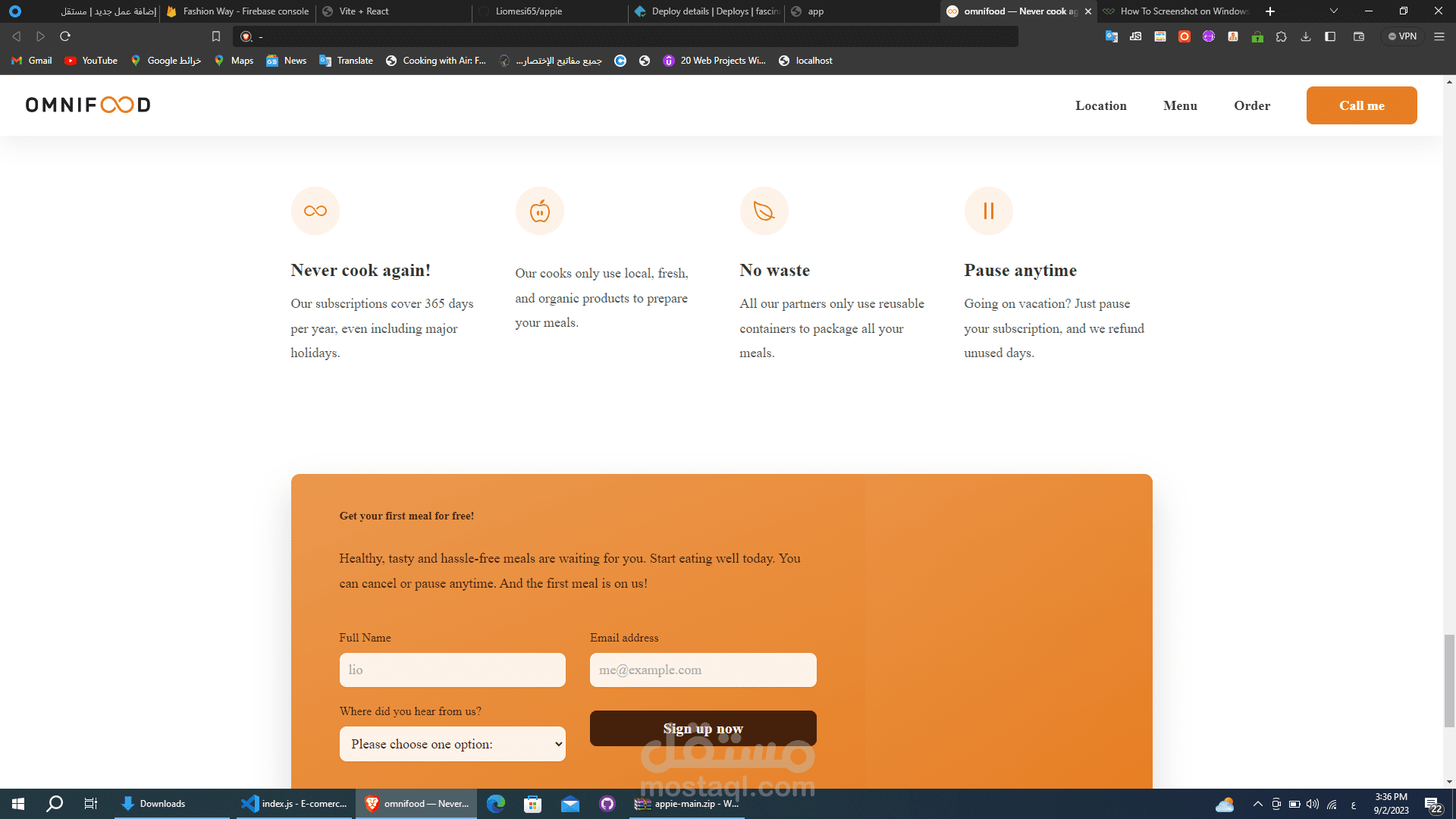Expand hidden system tray icons
Viewport: 1456px width, 819px height.
coord(1257,804)
